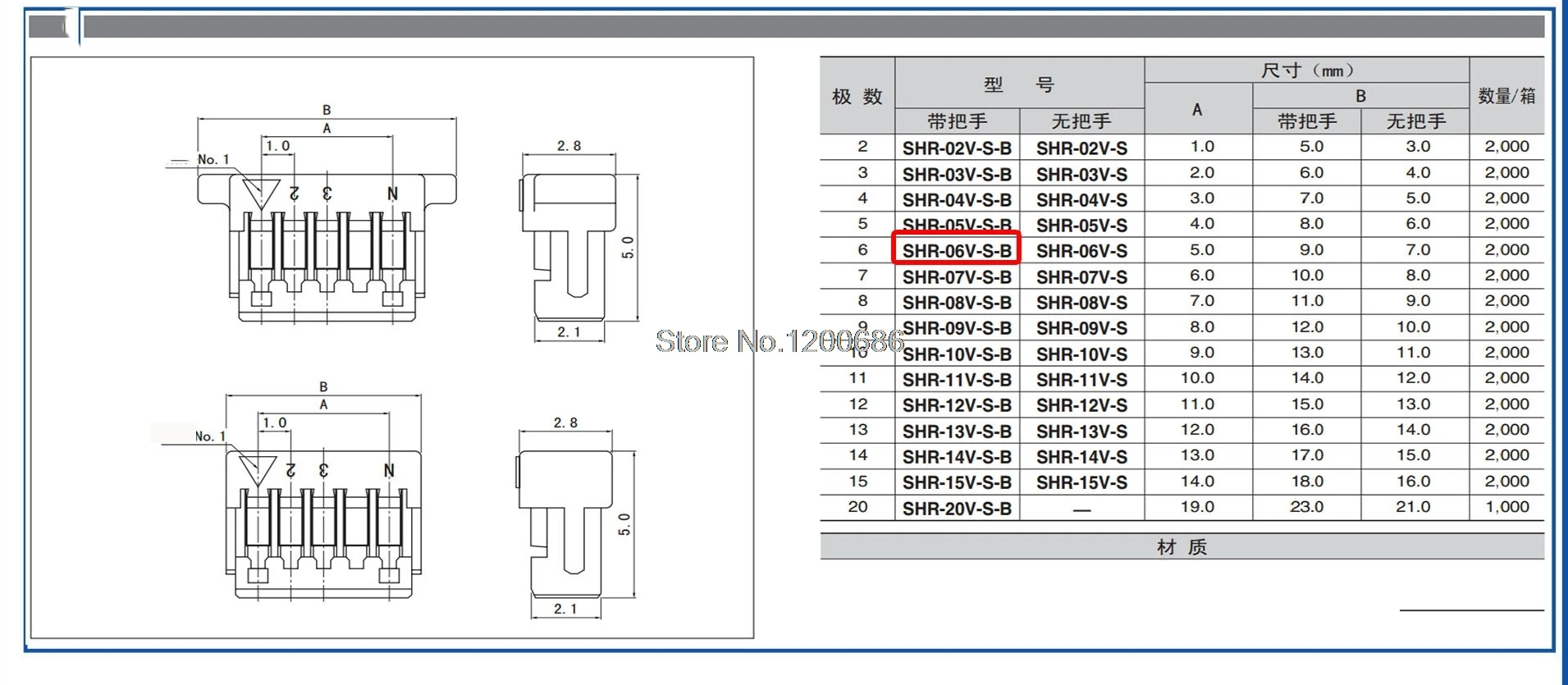Click model number SHR-14V-S

pyautogui.click(x=1081, y=457)
